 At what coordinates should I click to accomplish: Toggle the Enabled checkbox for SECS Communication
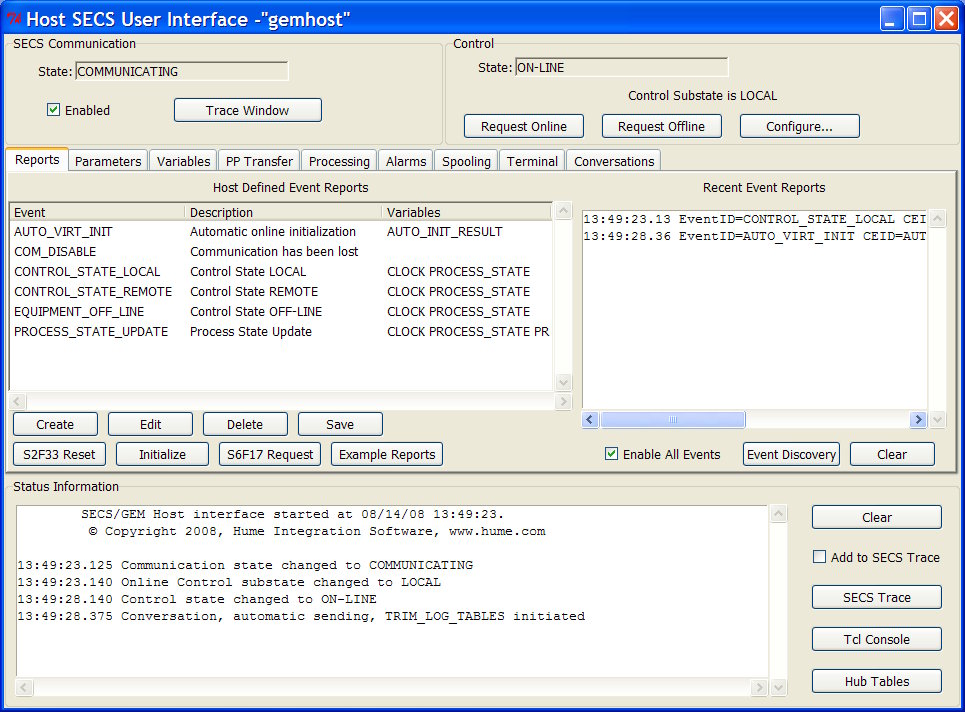tap(54, 110)
